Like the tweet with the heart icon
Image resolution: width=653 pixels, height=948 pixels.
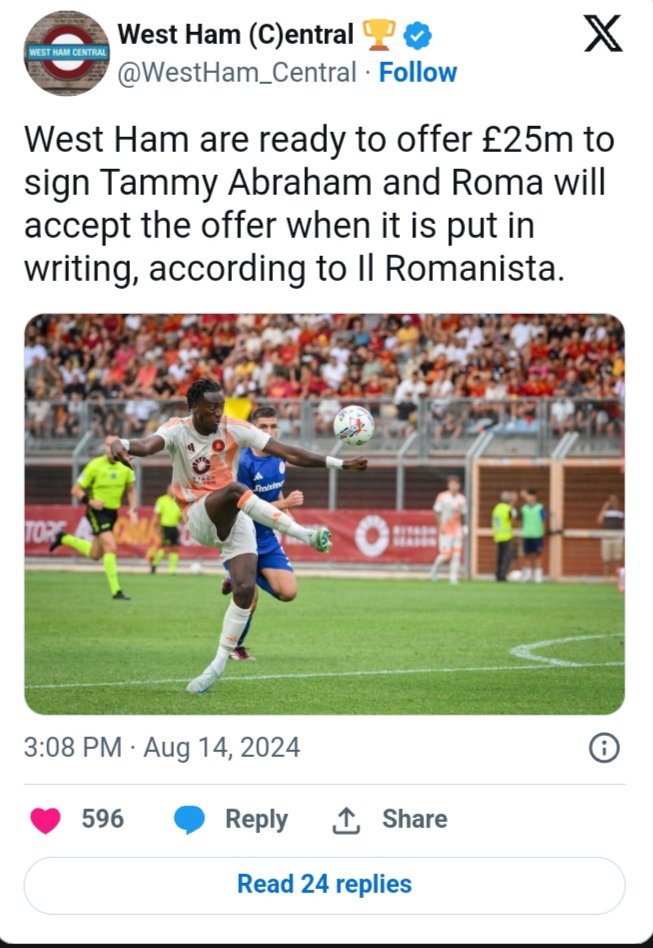pyautogui.click(x=45, y=820)
